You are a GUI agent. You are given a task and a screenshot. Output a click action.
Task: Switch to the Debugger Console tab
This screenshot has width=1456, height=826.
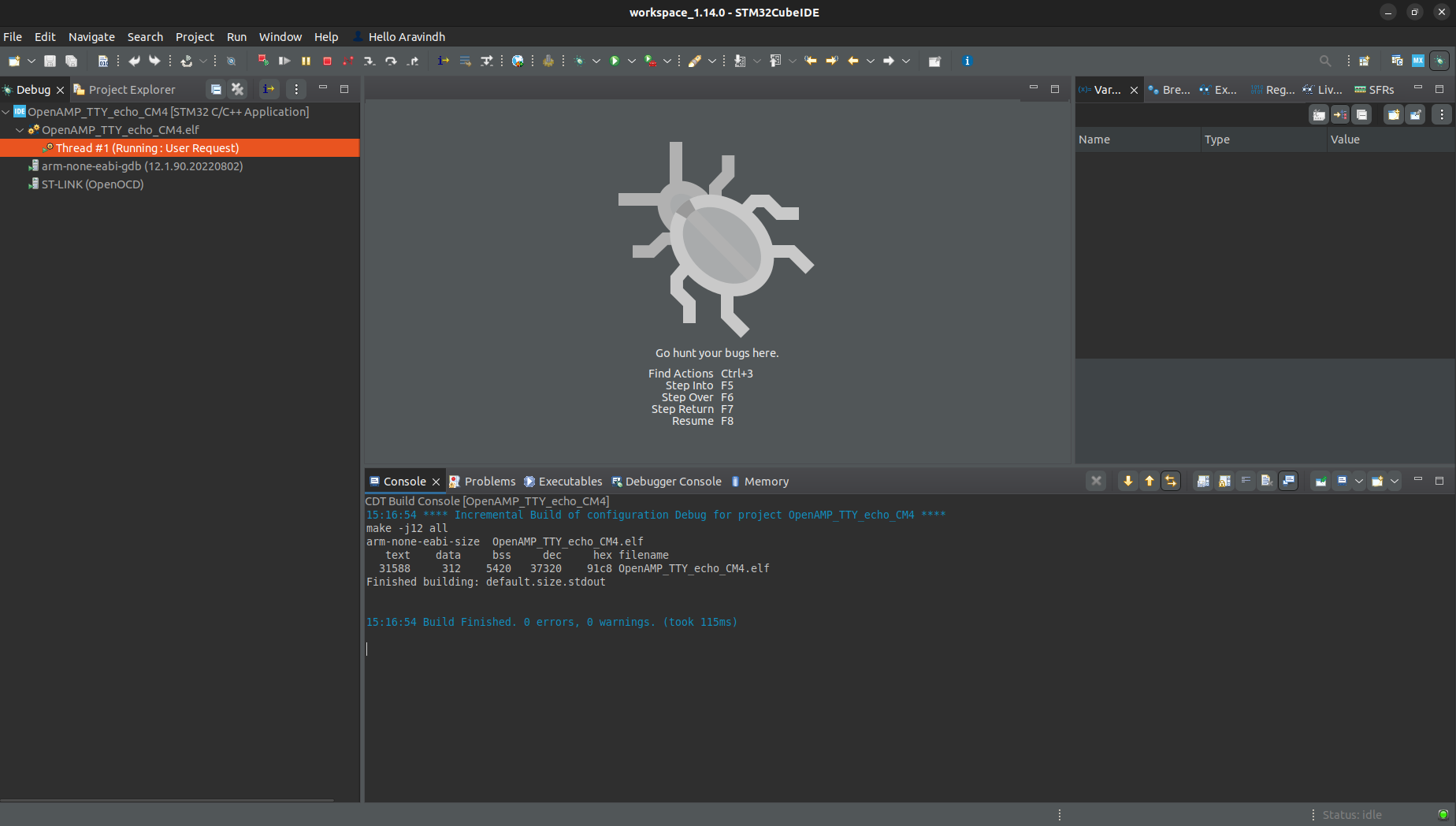coord(672,482)
